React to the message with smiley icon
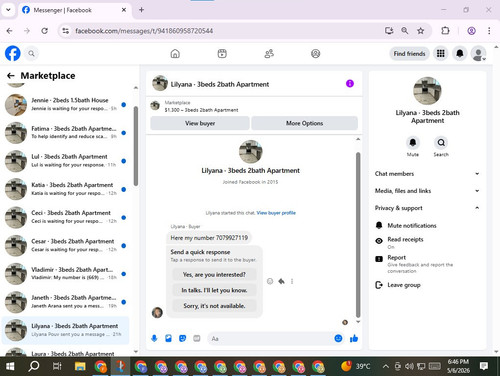This screenshot has height=376, width=500. 270,281
